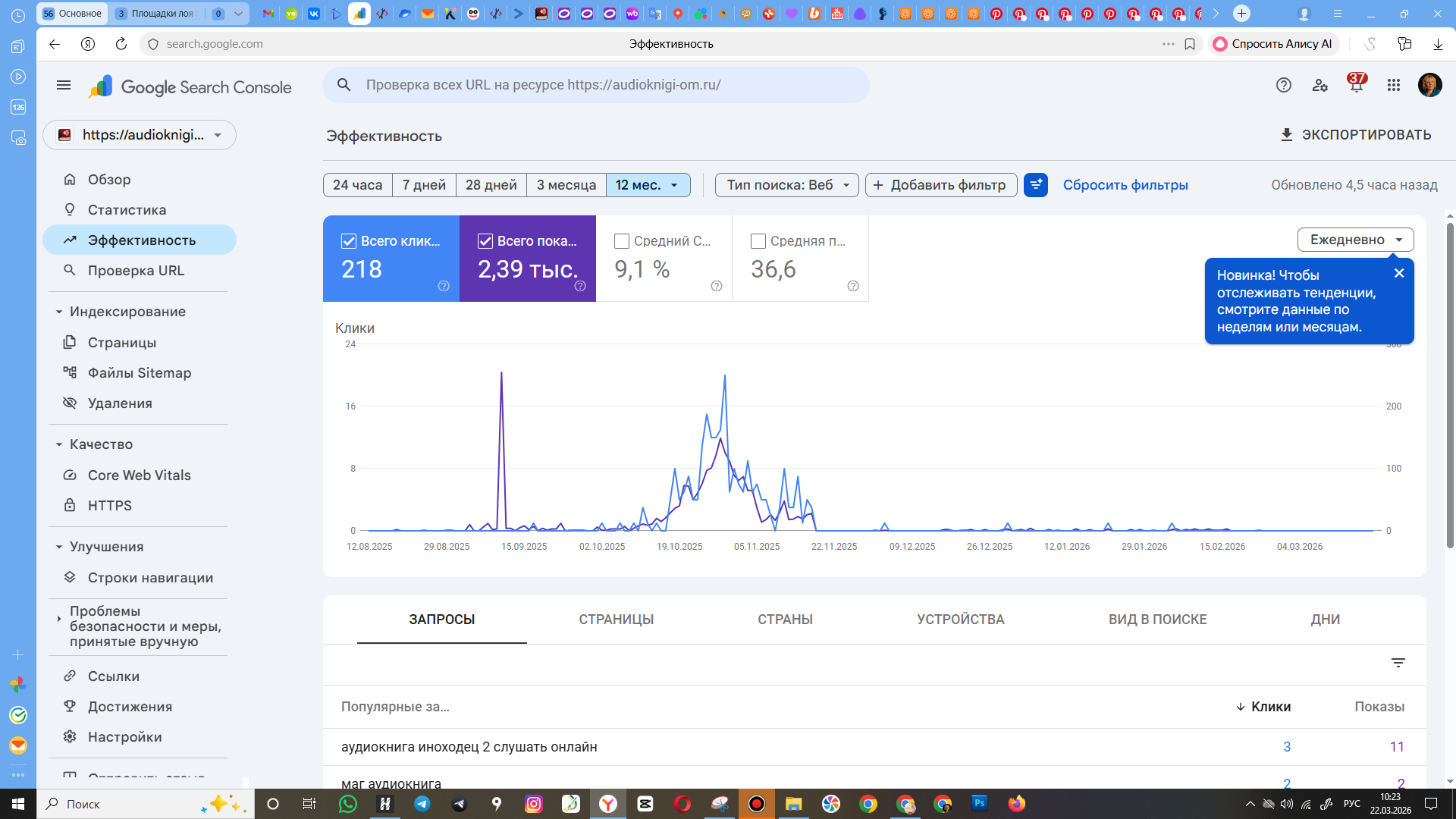
Task: Open the Ежедневно granularity dropdown
Action: pos(1355,240)
